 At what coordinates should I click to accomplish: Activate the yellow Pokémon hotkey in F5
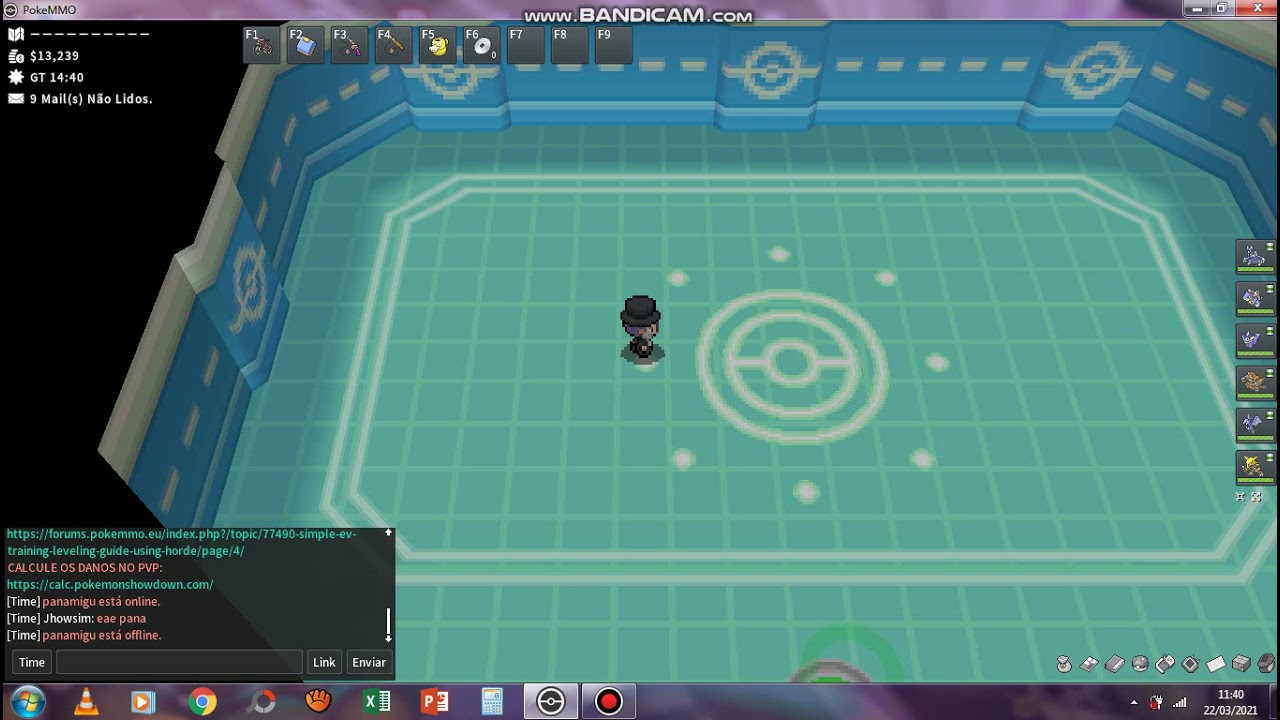(438, 46)
